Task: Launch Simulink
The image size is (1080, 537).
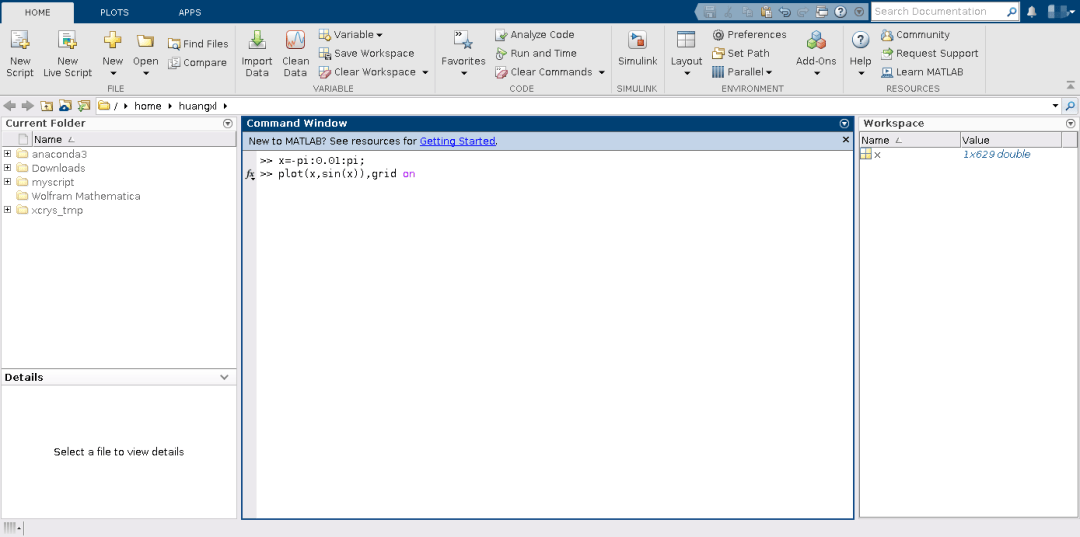Action: click(x=637, y=50)
